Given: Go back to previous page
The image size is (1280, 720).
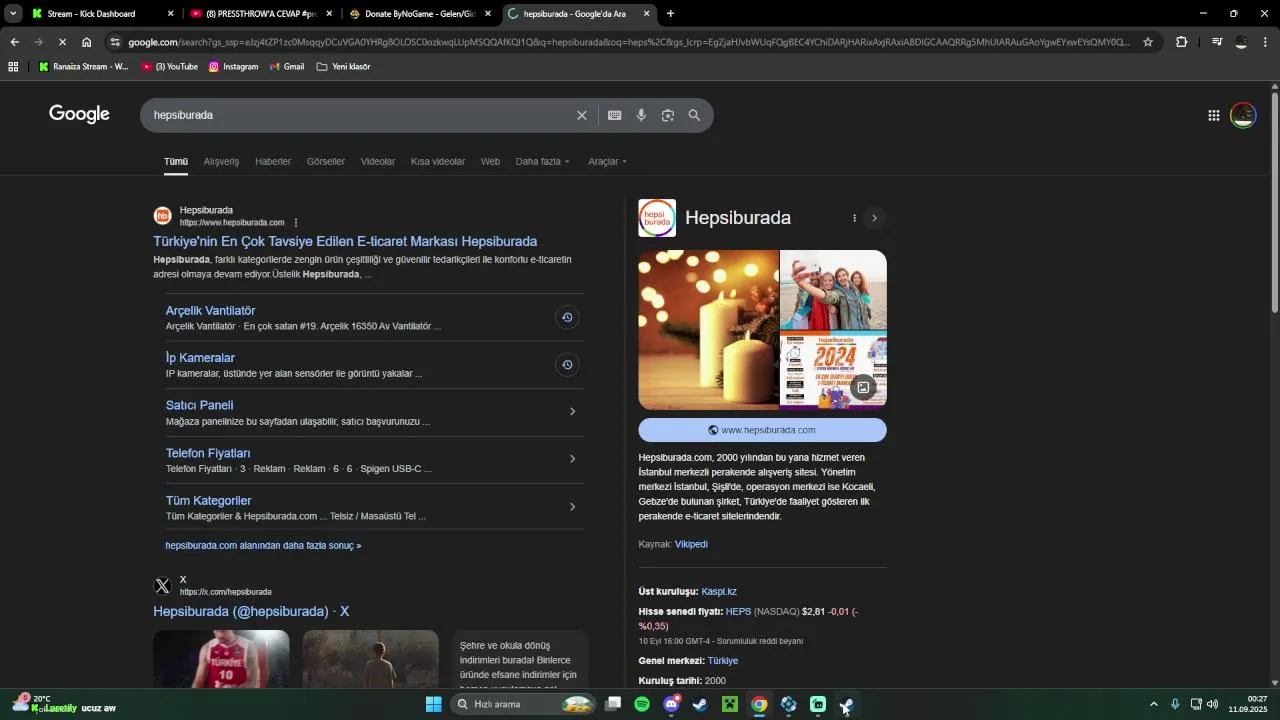Looking at the screenshot, I should click(14, 42).
